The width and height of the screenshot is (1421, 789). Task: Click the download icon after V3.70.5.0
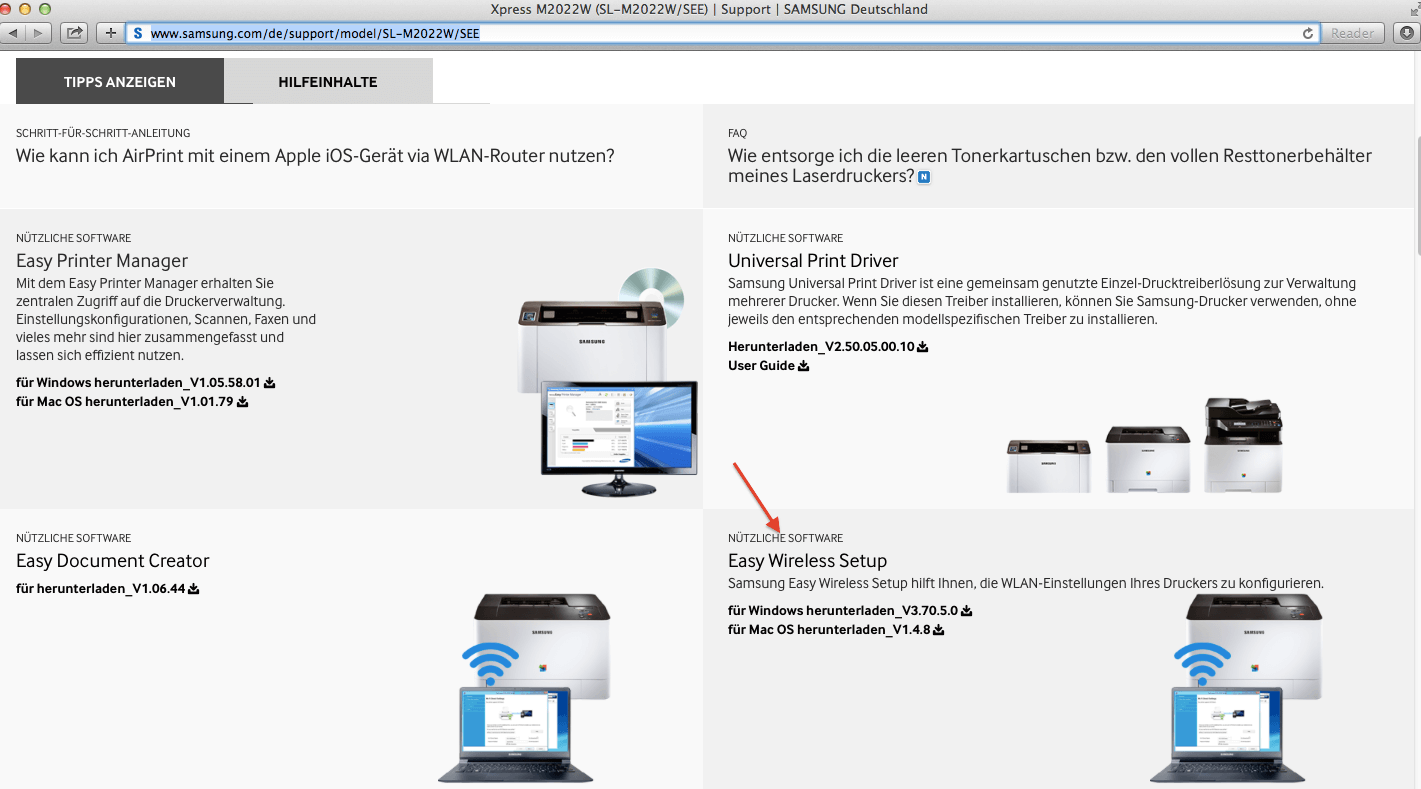tap(966, 611)
